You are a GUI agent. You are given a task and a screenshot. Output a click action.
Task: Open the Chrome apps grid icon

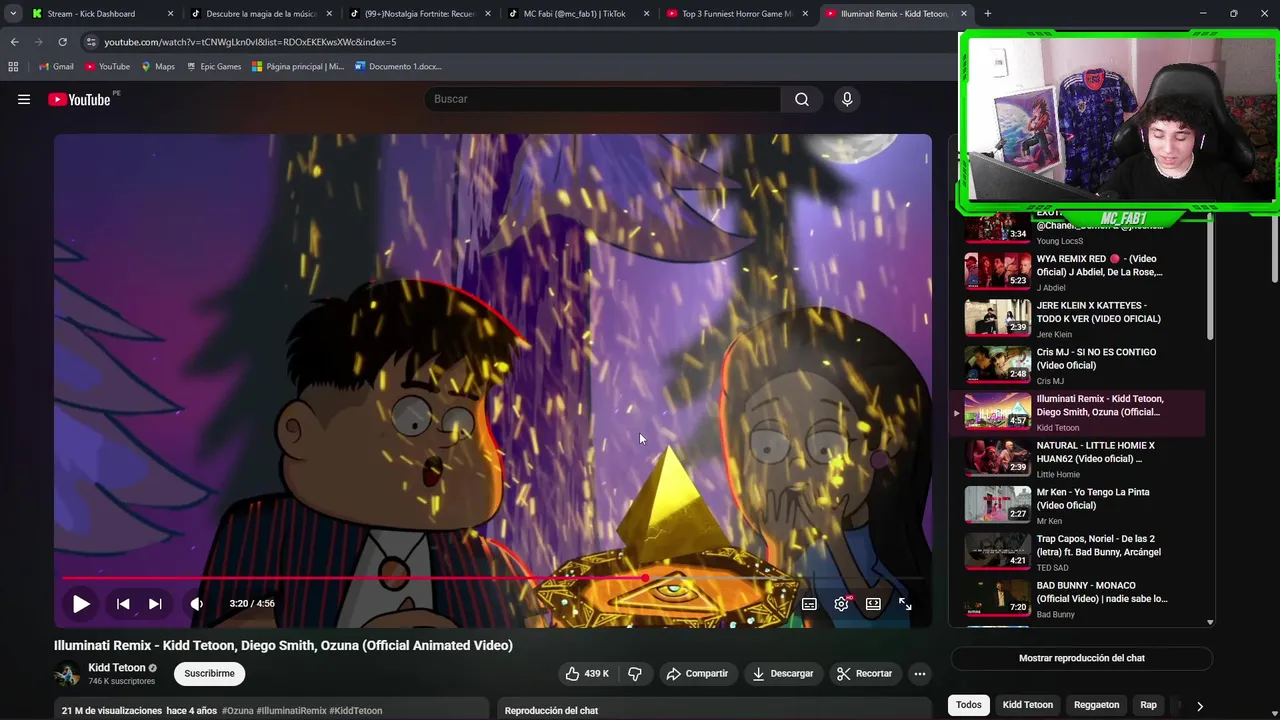click(x=13, y=67)
